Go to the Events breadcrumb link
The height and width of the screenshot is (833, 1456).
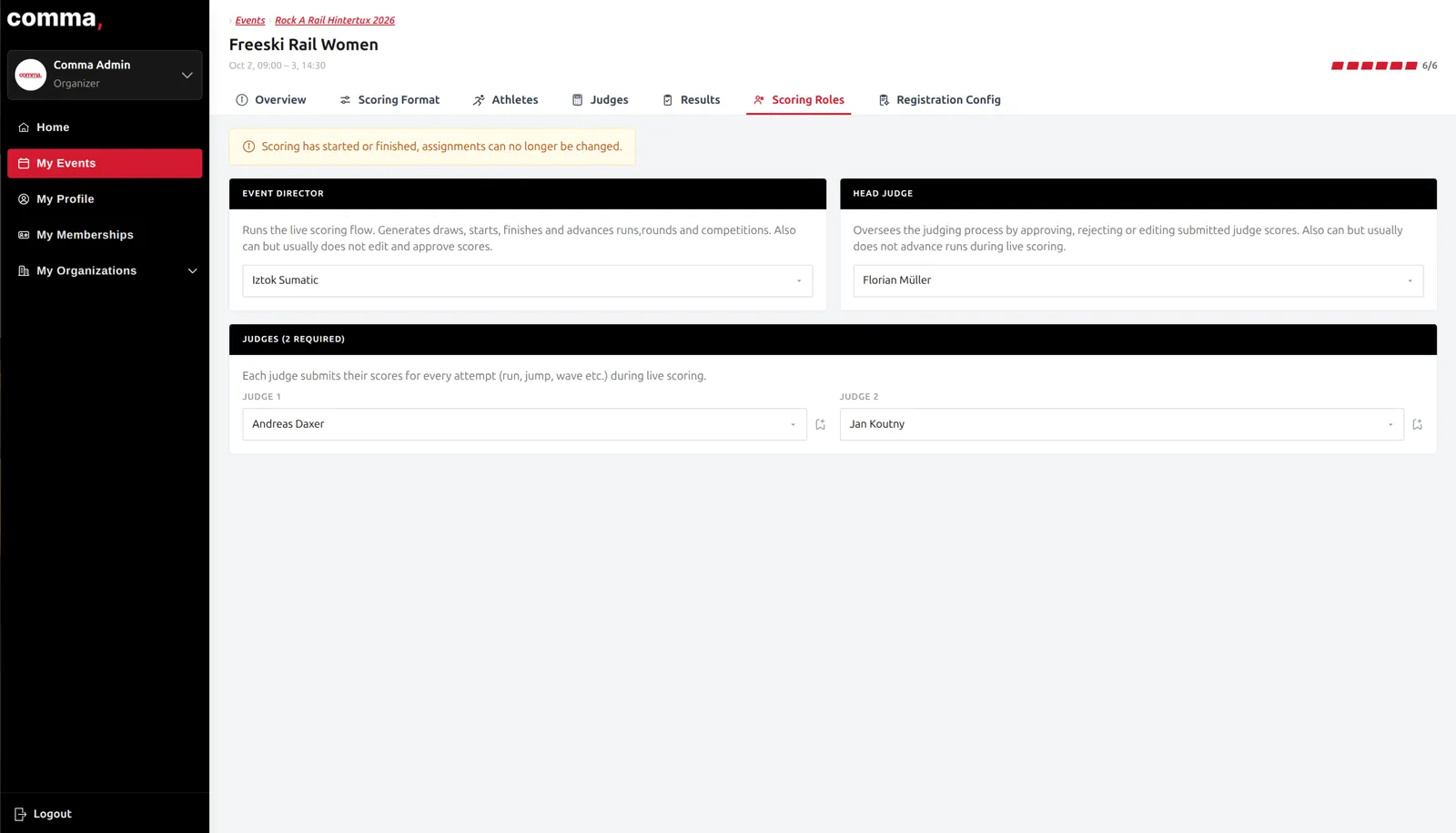(250, 20)
